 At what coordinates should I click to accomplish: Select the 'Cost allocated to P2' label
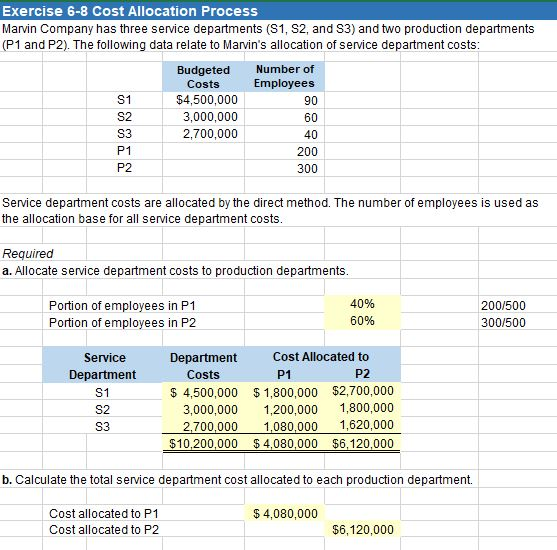(104, 530)
